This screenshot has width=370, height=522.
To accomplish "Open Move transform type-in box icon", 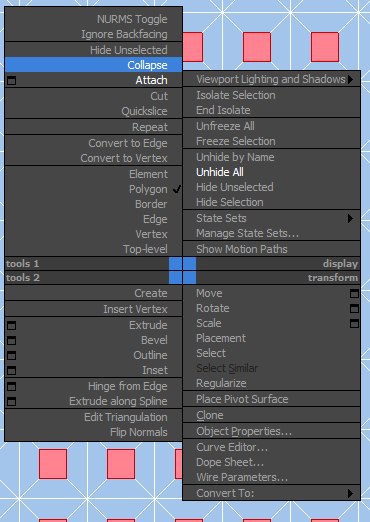I will [x=354, y=293].
